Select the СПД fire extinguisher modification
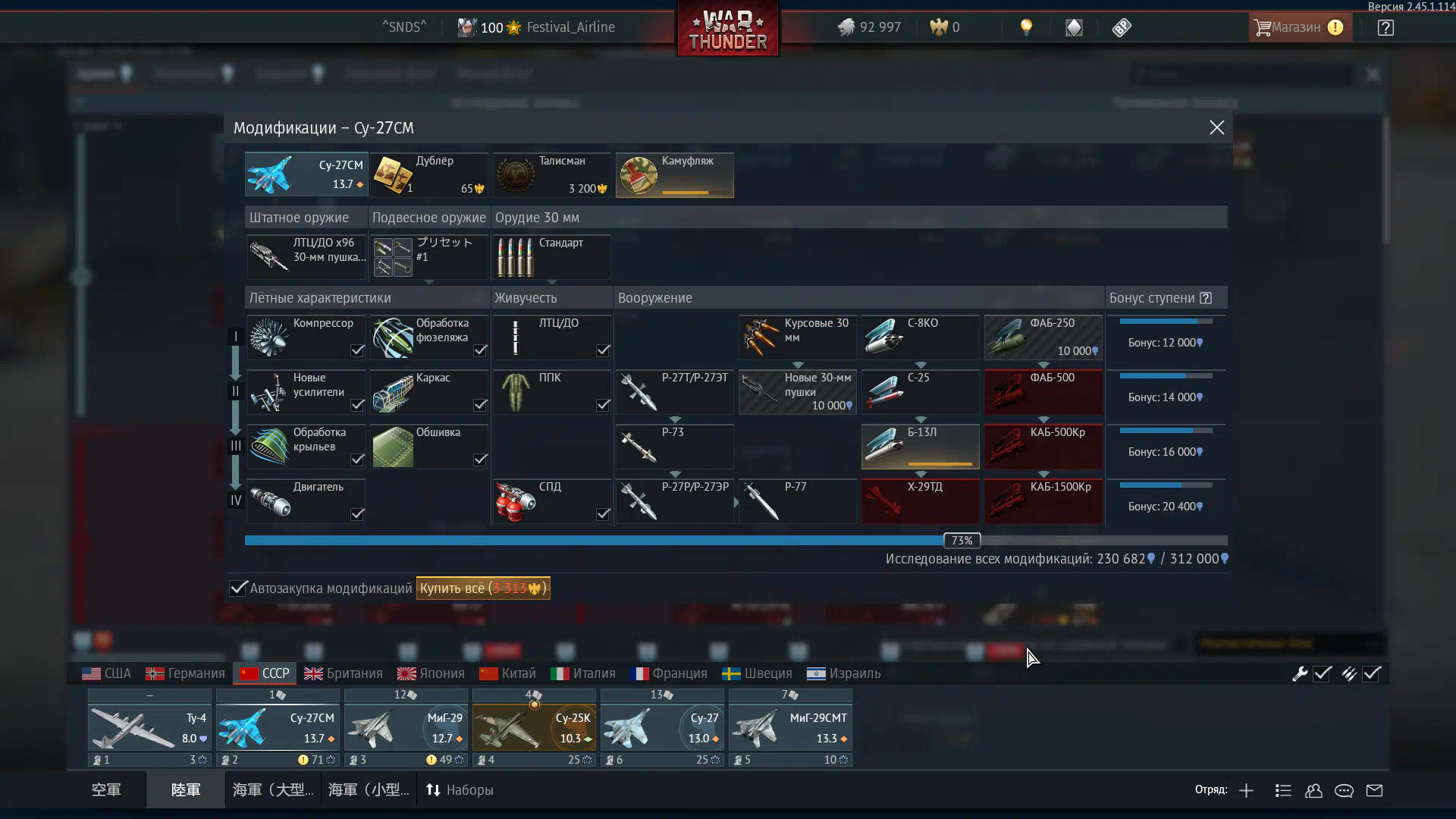This screenshot has width=1456, height=819. tap(552, 500)
